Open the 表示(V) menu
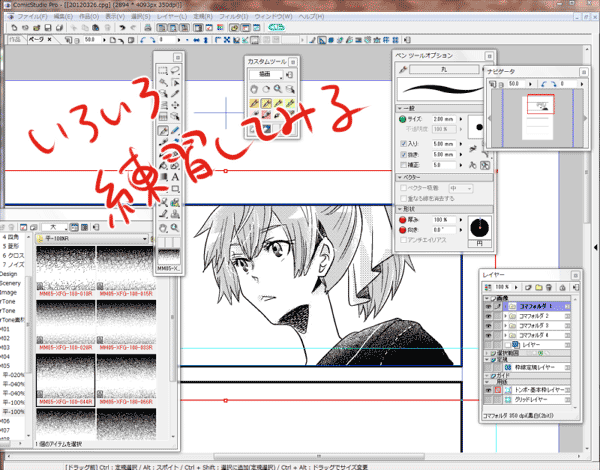Image resolution: width=600 pixels, height=470 pixels. click(x=115, y=16)
